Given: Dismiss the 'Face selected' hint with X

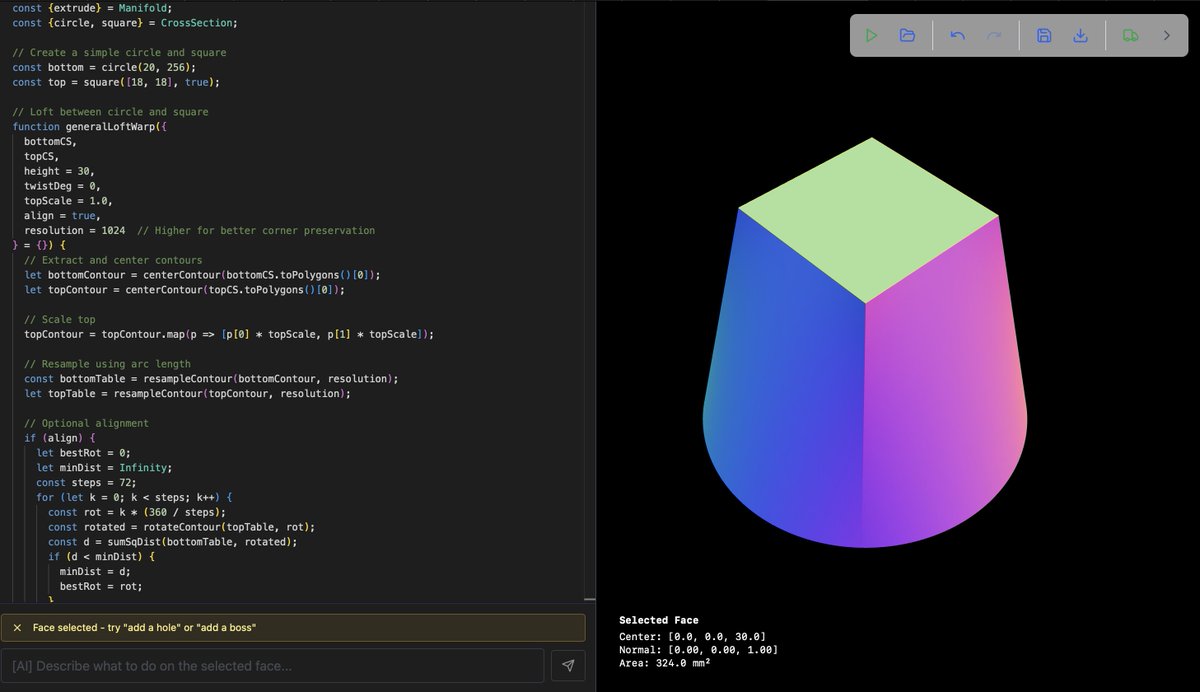Looking at the screenshot, I should [x=17, y=627].
